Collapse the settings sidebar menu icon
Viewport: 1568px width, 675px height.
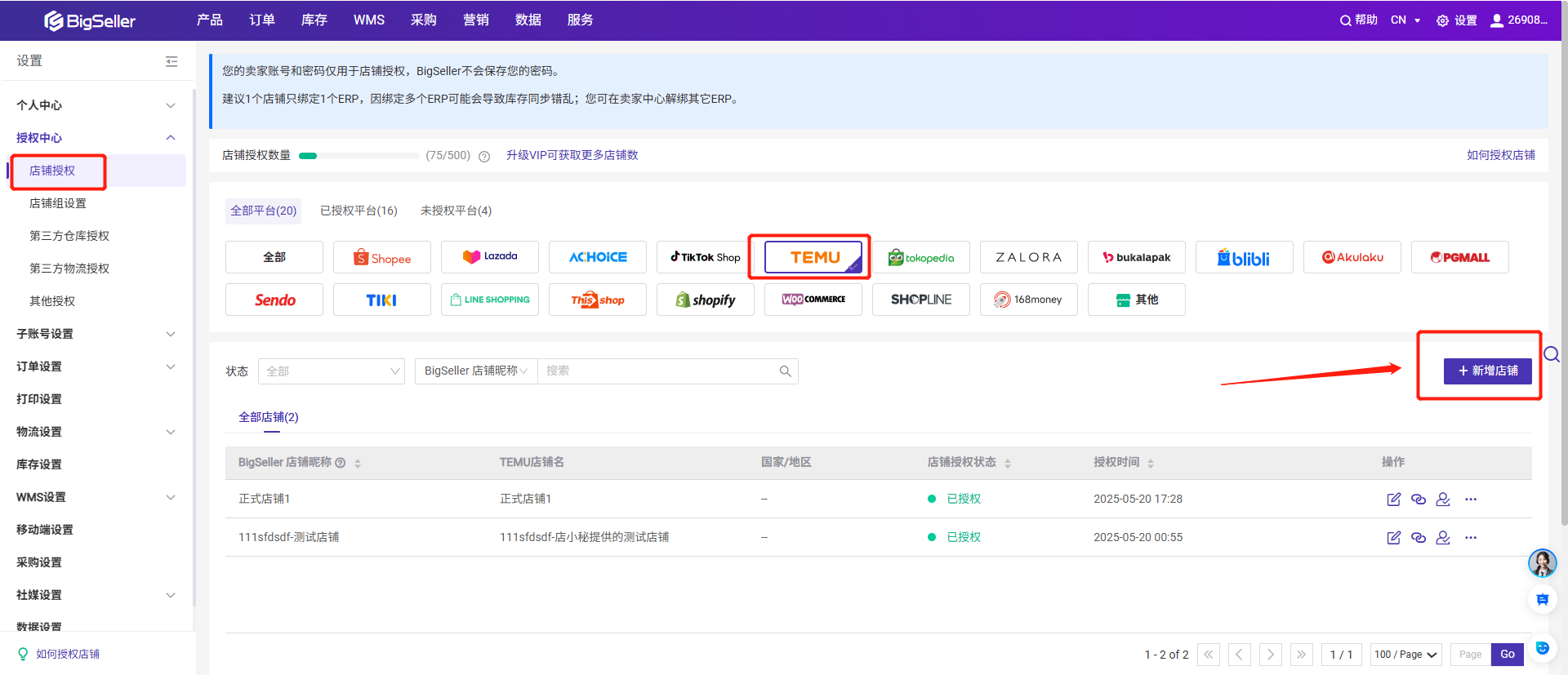[x=171, y=61]
